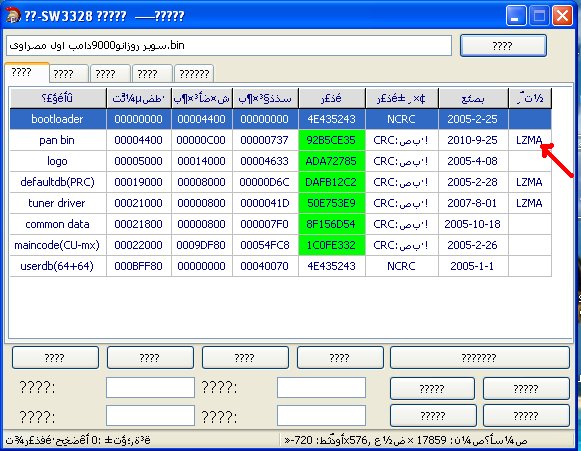Image resolution: width=581 pixels, height=451 pixels.
Task: Select the bootloader row in the table
Action: pyautogui.click(x=280, y=119)
